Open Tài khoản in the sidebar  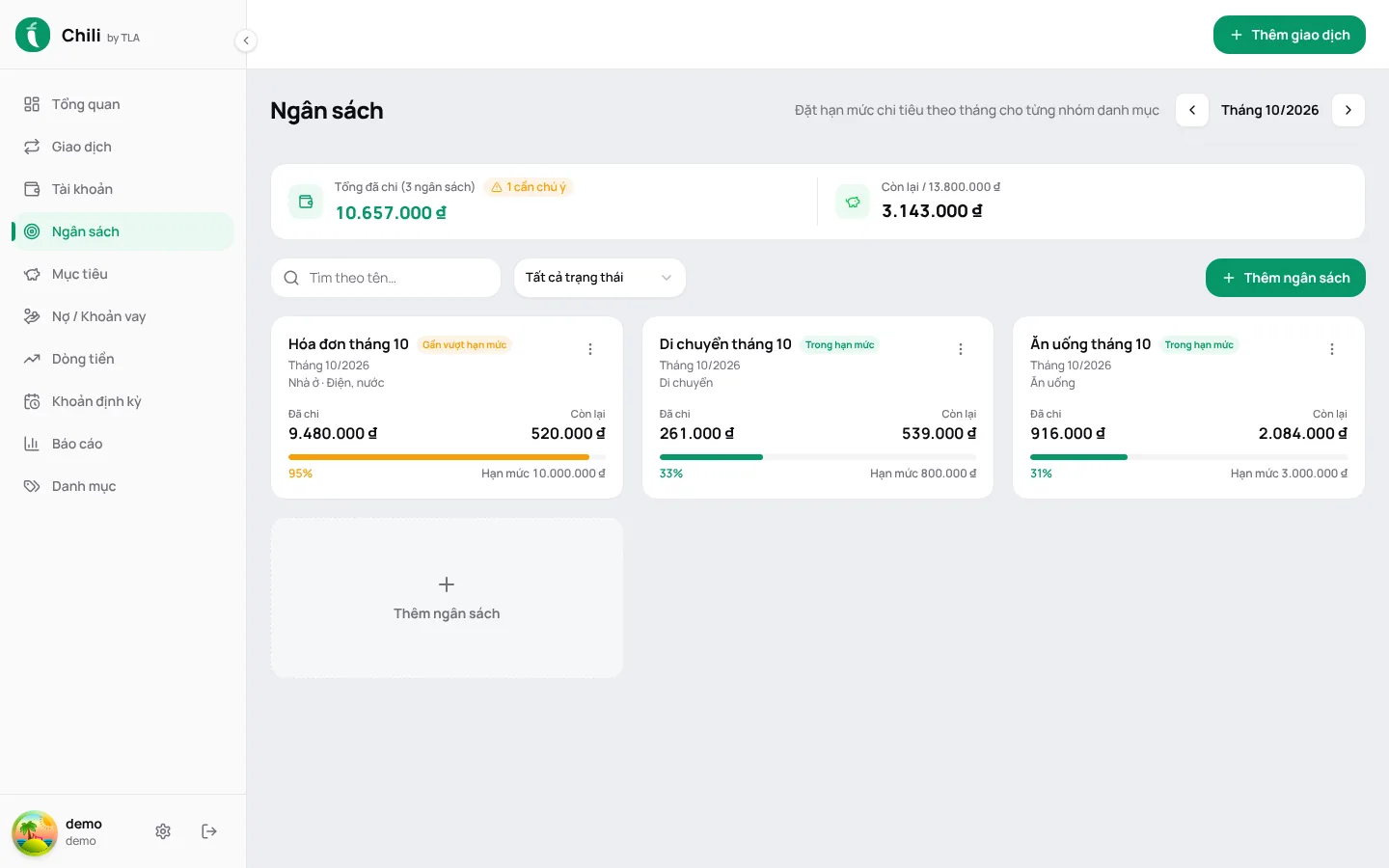click(123, 189)
